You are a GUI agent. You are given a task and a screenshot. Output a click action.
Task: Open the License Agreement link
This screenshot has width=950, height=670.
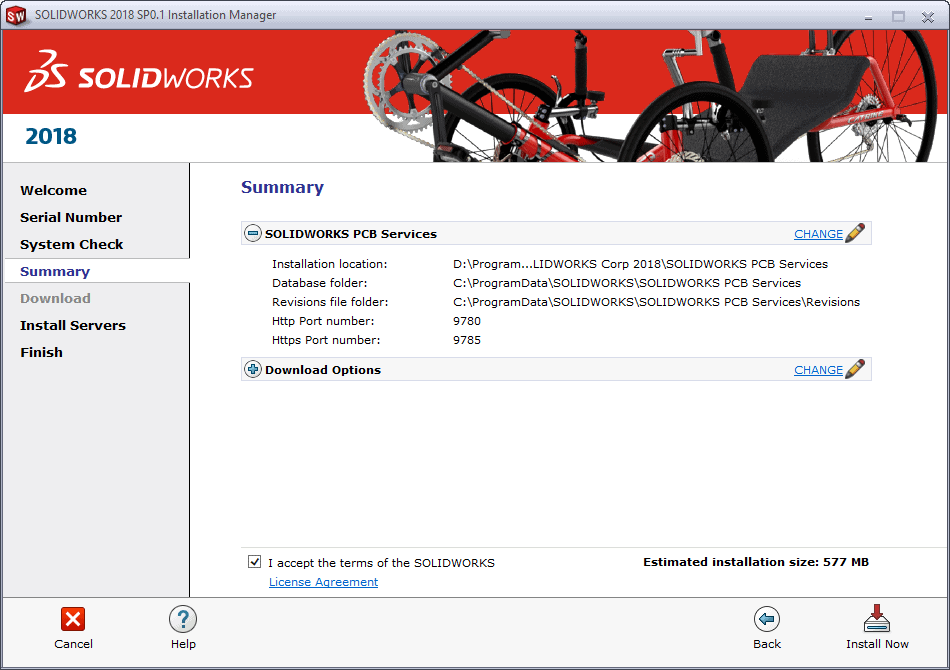pos(323,582)
